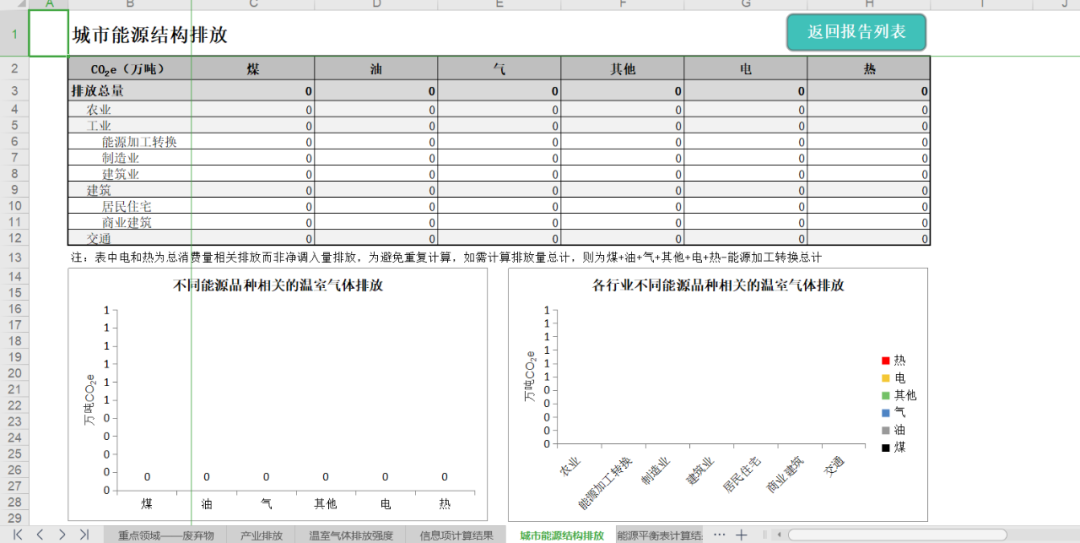Screen dimensions: 1080x543
Task: Click the CO2e（万吨） header cell
Action: point(130,69)
